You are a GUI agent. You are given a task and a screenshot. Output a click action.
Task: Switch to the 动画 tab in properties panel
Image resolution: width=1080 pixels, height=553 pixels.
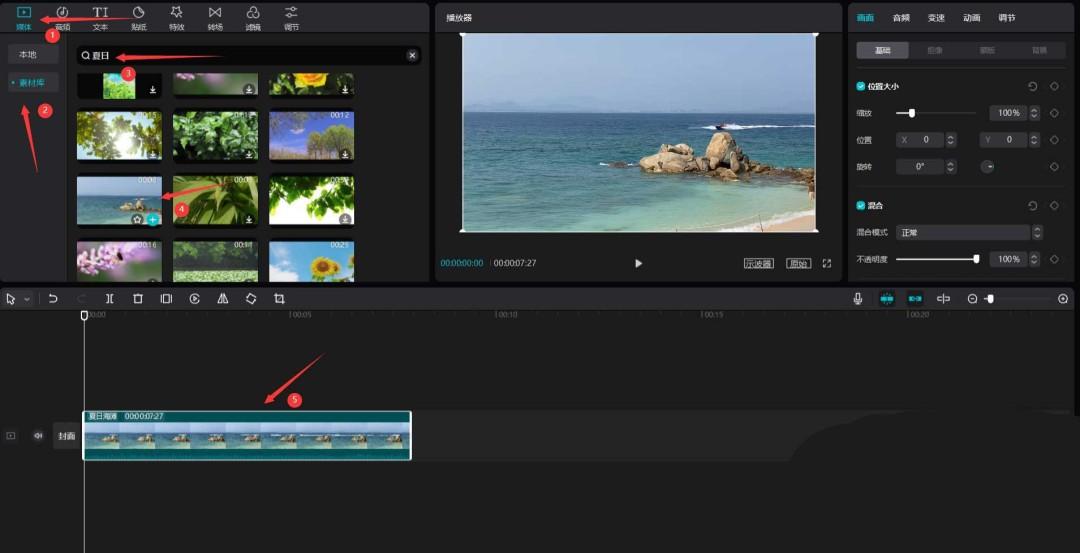[971, 18]
